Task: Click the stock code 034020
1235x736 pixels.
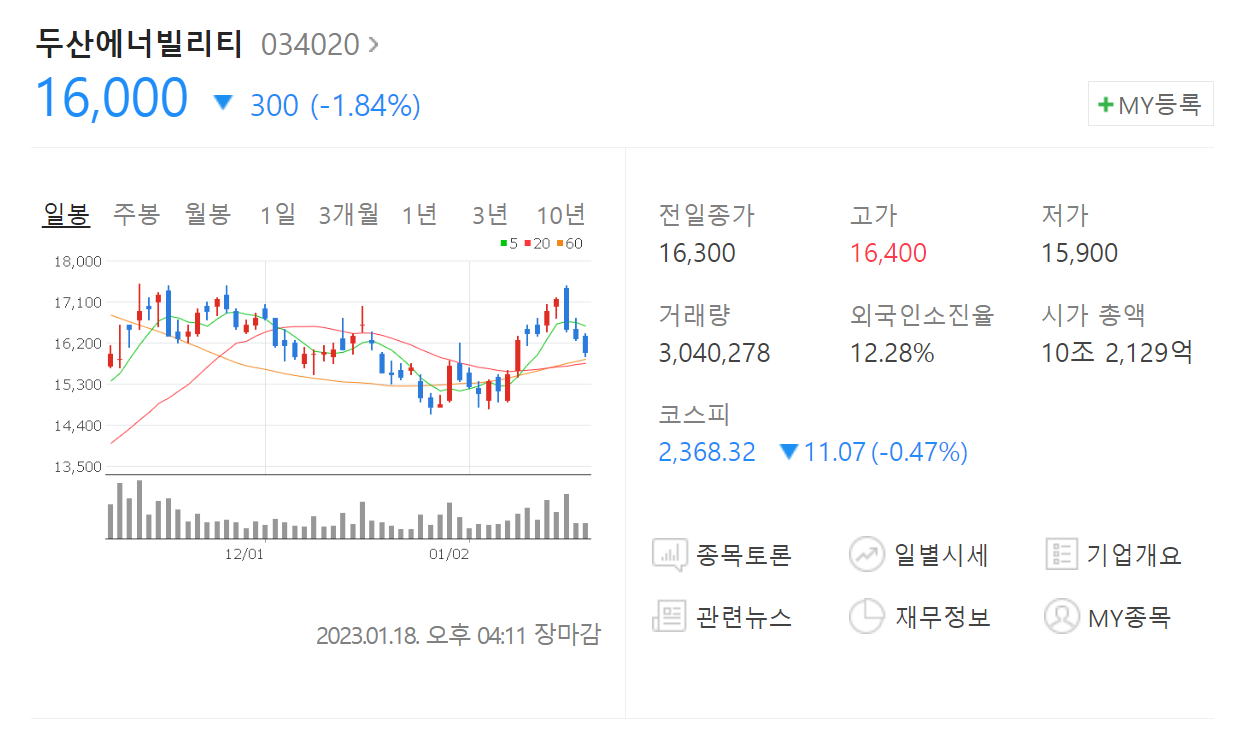Action: click(x=309, y=44)
